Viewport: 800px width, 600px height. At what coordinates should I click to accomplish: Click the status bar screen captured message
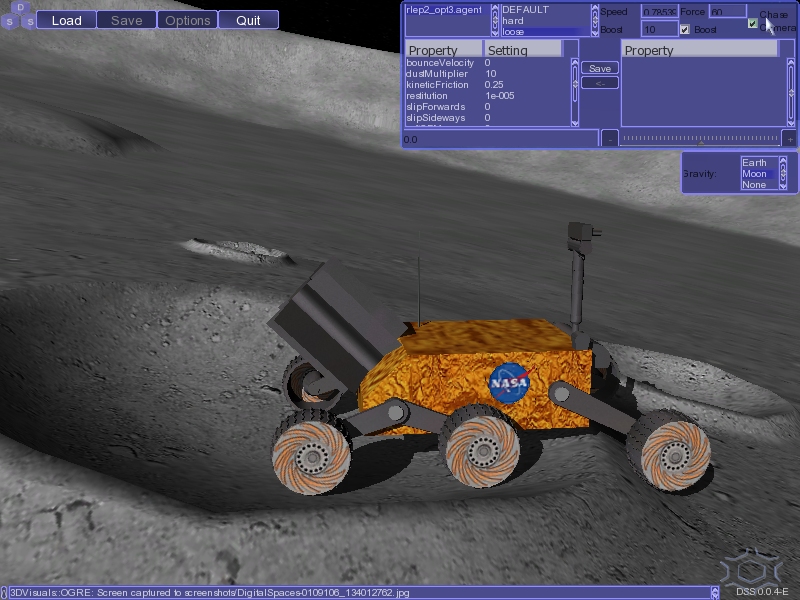pyautogui.click(x=210, y=592)
